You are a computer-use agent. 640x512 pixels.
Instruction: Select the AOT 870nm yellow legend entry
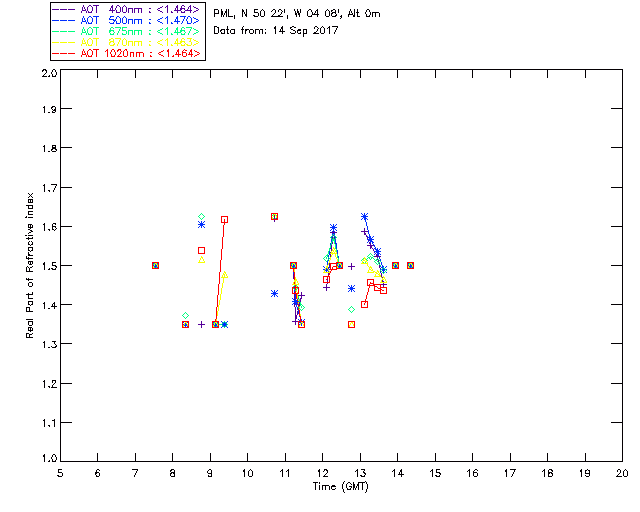[126, 42]
